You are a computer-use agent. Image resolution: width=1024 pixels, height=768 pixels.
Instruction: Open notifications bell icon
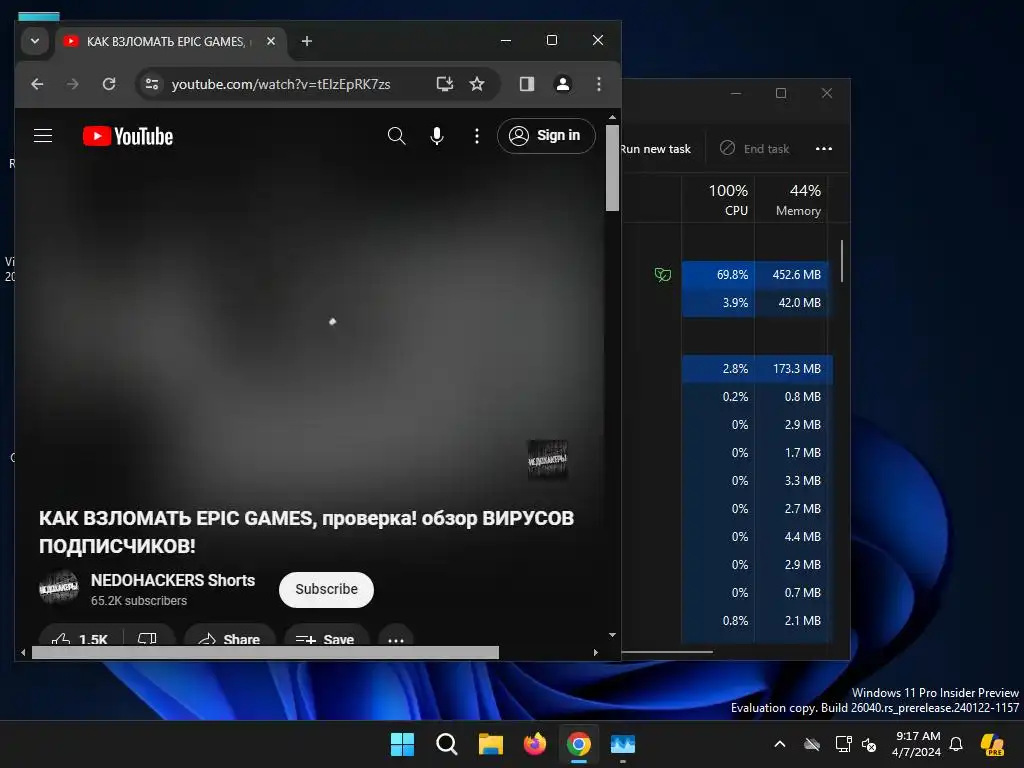pos(956,744)
